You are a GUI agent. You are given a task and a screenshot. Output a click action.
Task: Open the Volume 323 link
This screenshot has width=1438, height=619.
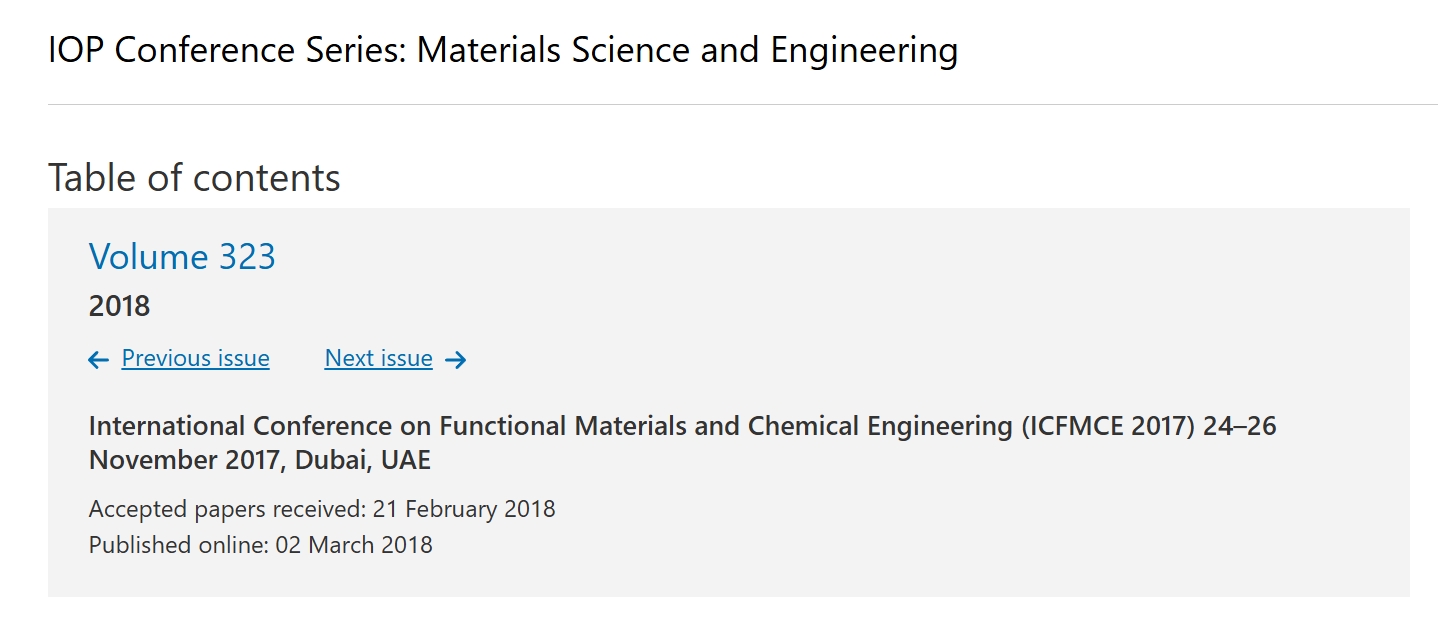[182, 257]
